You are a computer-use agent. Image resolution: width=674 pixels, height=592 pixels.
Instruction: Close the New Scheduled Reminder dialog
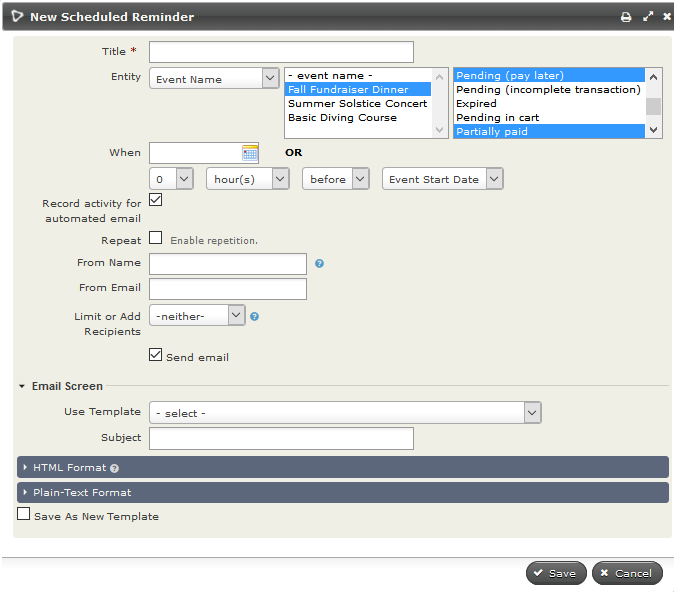(x=666, y=17)
